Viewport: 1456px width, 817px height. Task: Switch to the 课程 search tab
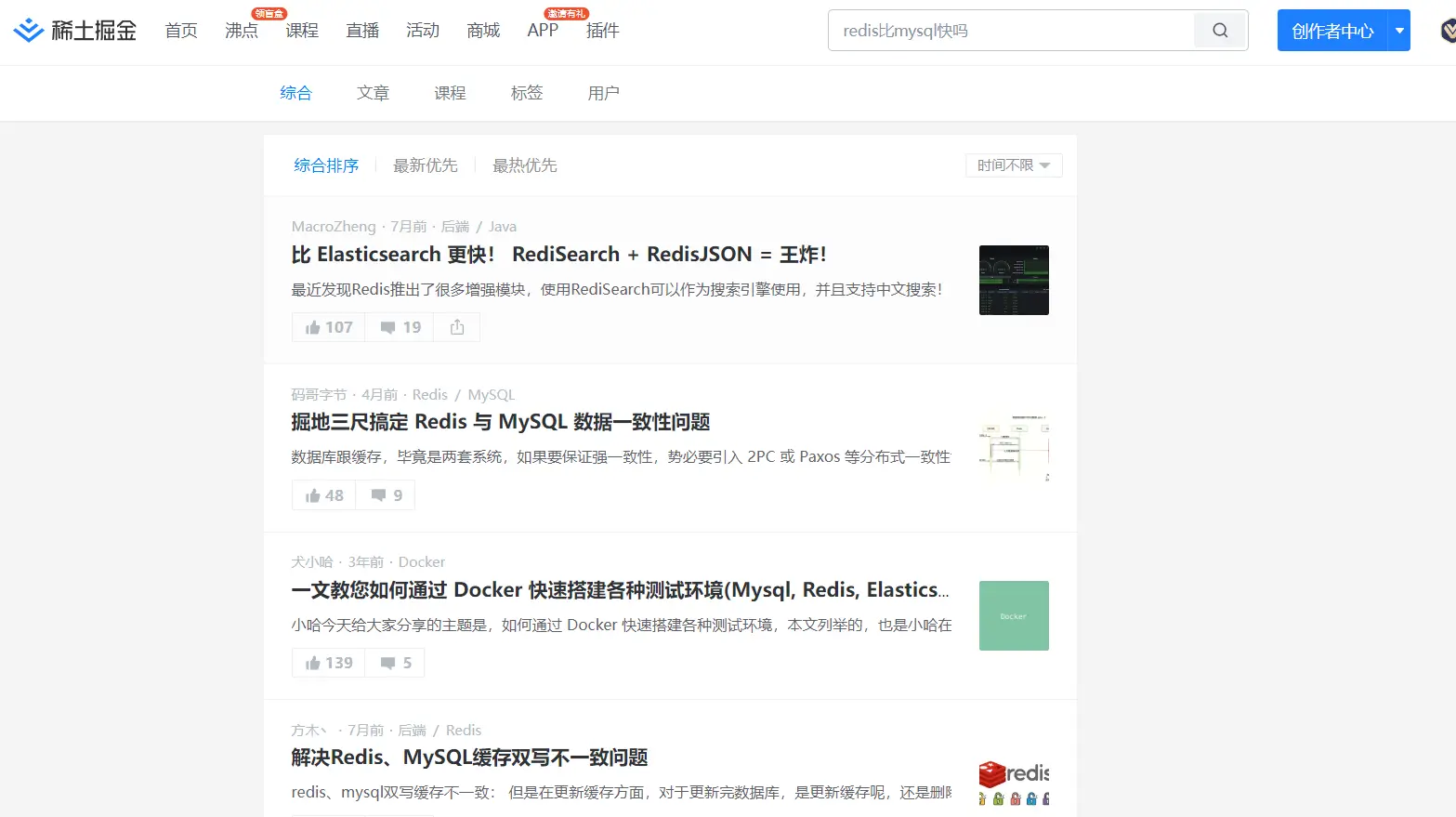450,93
